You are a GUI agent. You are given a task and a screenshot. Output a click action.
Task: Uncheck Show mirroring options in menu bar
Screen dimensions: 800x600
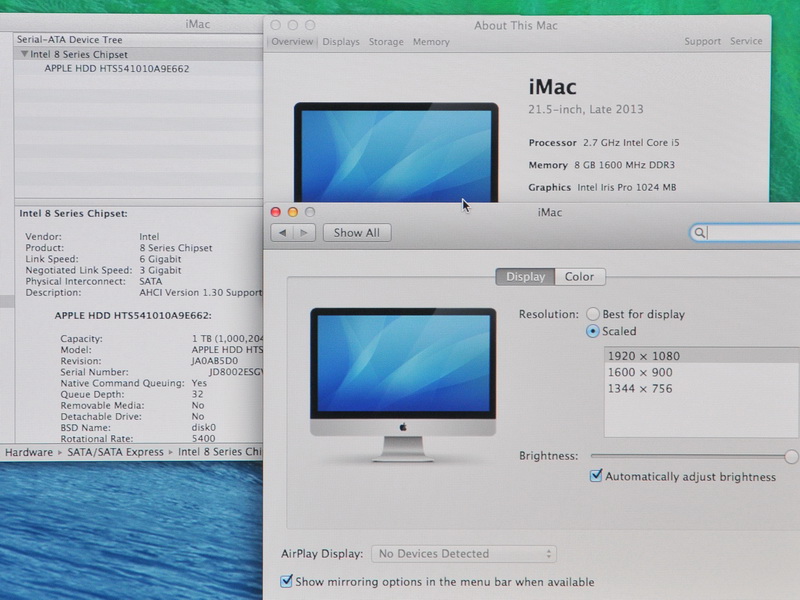tap(286, 581)
